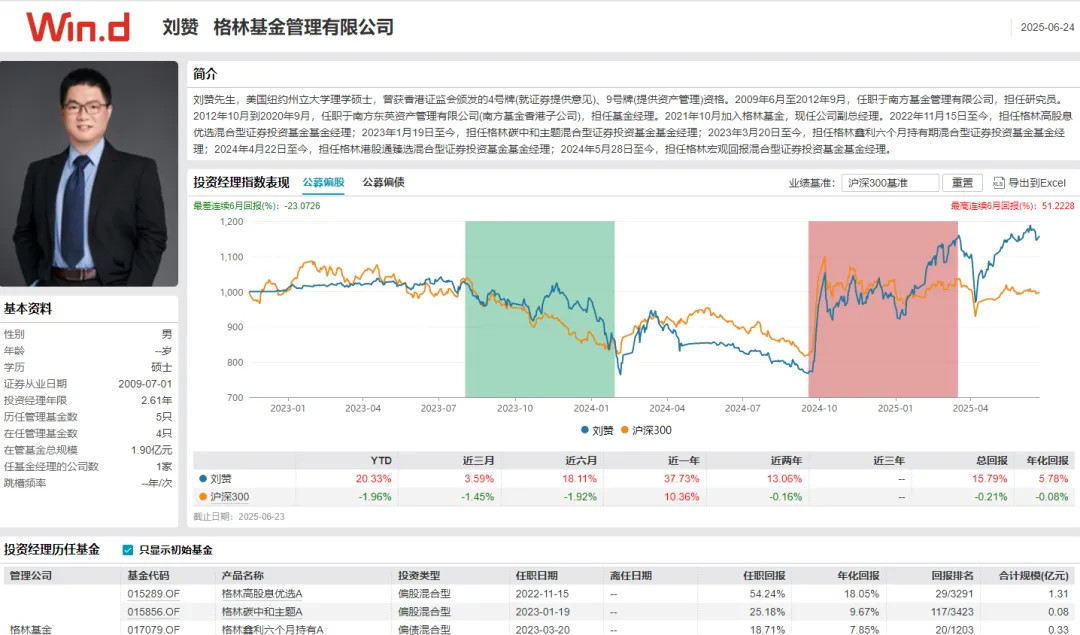This screenshot has width=1080, height=635.
Task: Click 近三月 column header
Action: click(478, 461)
